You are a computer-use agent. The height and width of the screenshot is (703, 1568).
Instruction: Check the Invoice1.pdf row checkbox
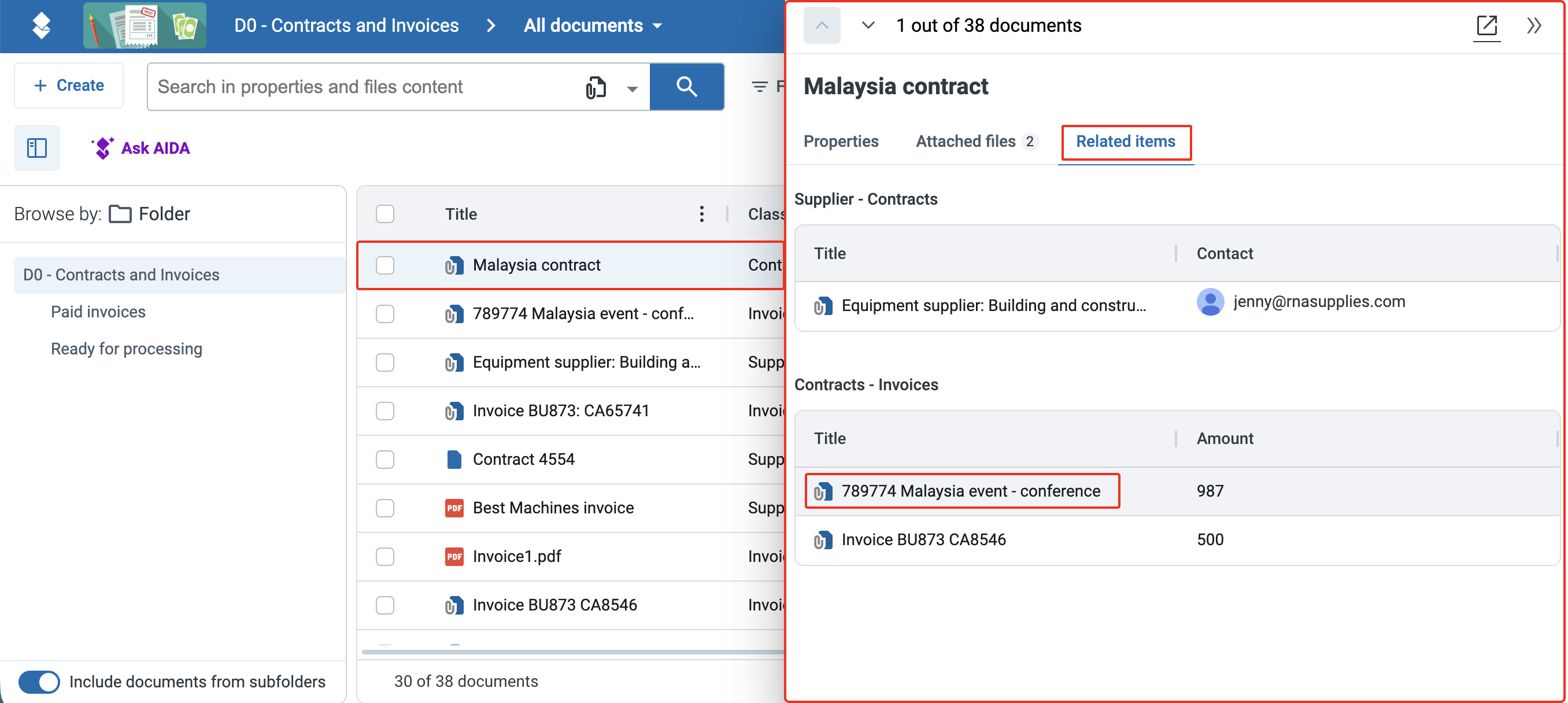pyautogui.click(x=384, y=557)
